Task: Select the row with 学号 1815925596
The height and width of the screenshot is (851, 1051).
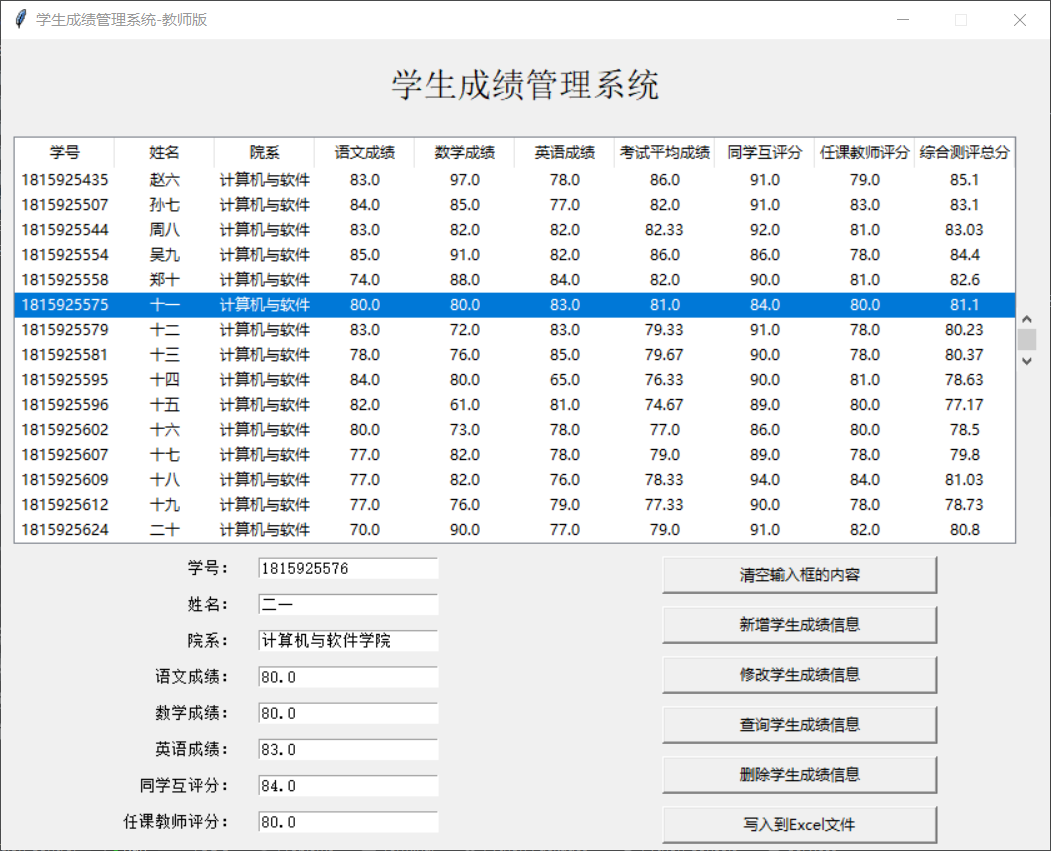Action: 515,405
